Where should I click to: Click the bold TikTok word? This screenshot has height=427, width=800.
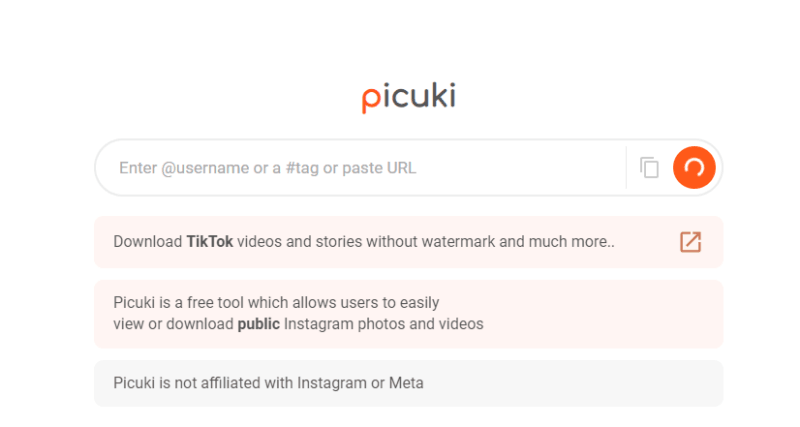209,242
